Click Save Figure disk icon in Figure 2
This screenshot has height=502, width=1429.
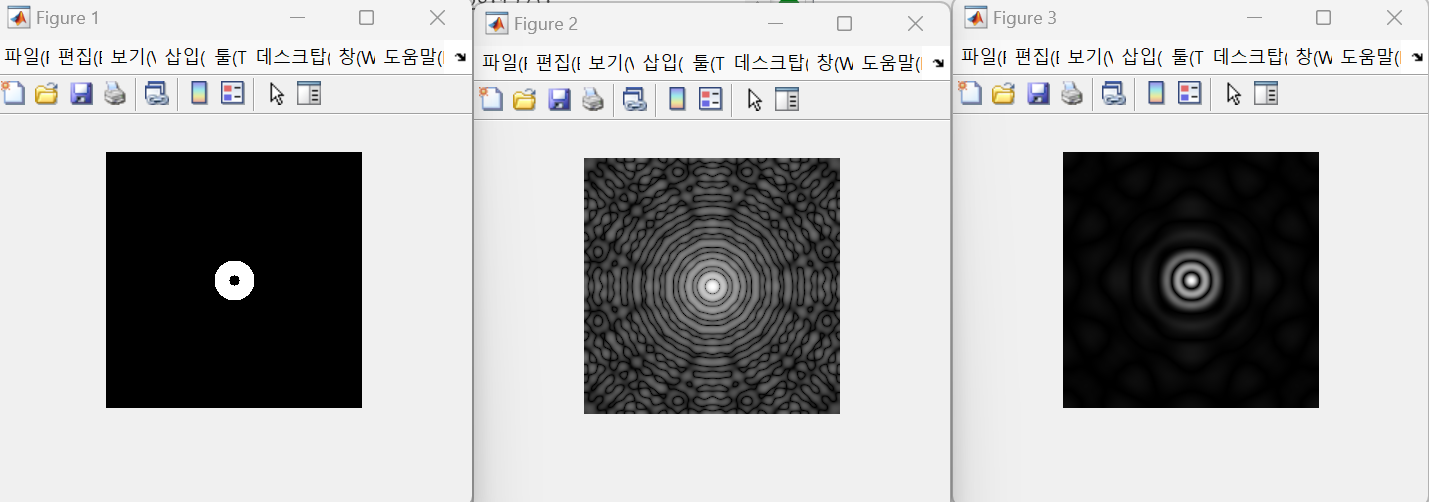pyautogui.click(x=559, y=99)
